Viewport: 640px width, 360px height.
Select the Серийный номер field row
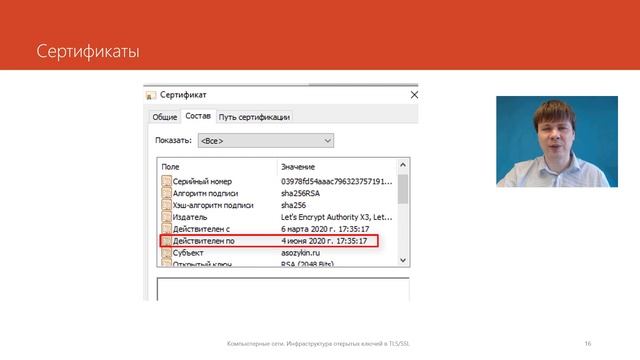point(278,181)
